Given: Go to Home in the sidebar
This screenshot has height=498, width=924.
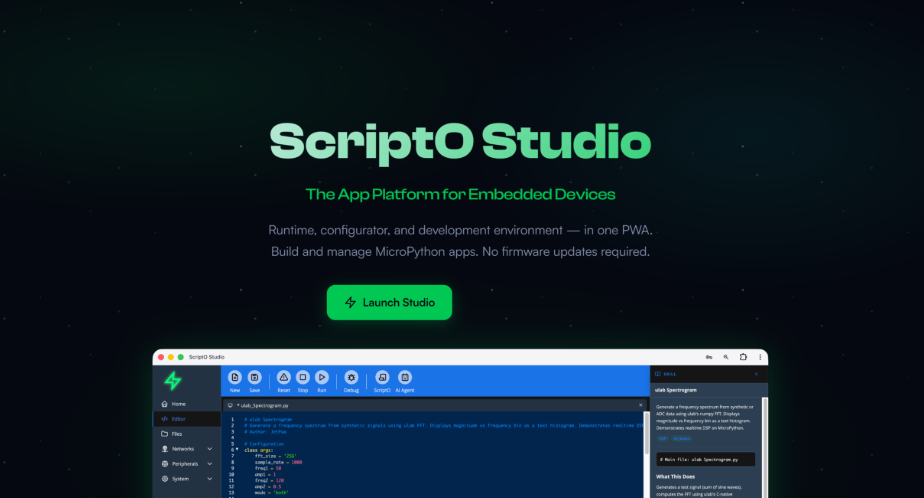Looking at the screenshot, I should pyautogui.click(x=178, y=404).
